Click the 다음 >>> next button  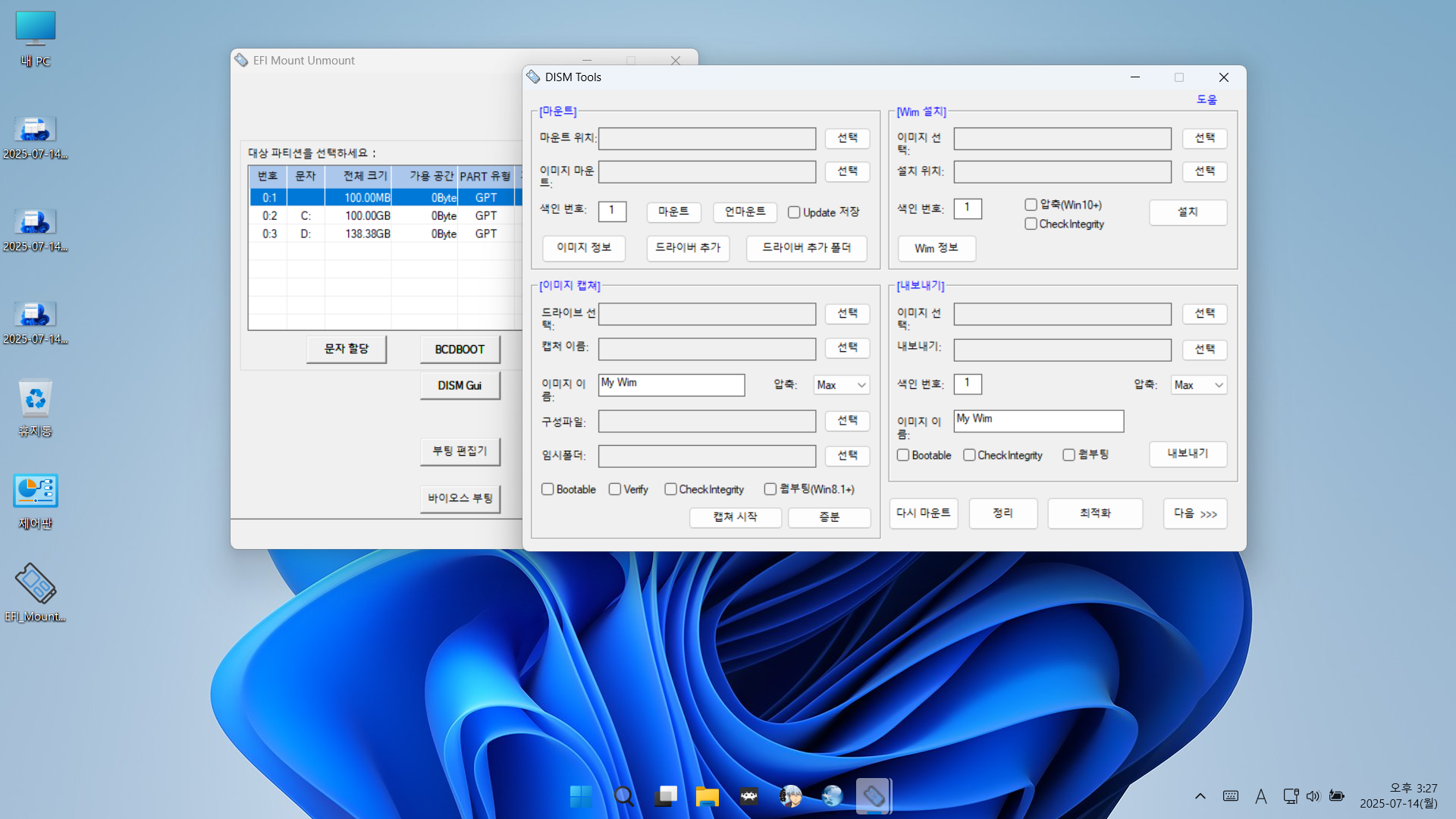click(x=1194, y=513)
